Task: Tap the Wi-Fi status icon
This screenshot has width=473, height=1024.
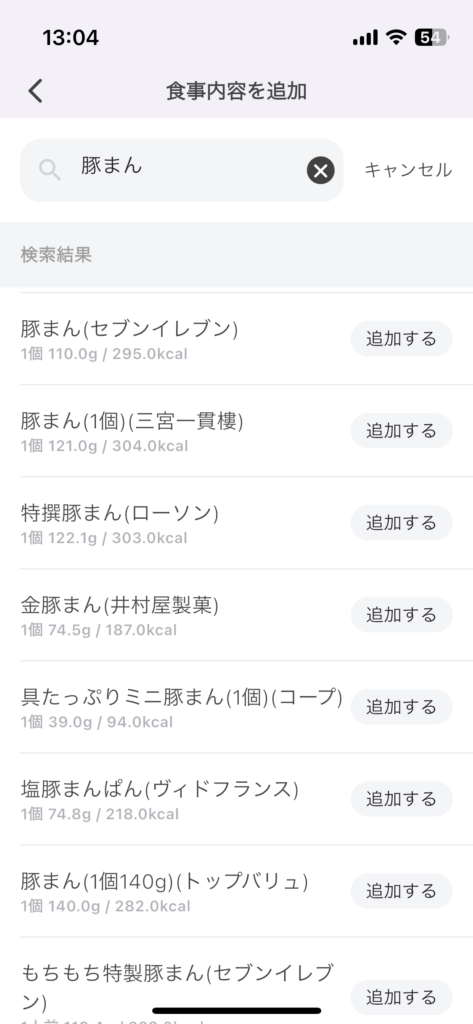Action: pos(396,38)
